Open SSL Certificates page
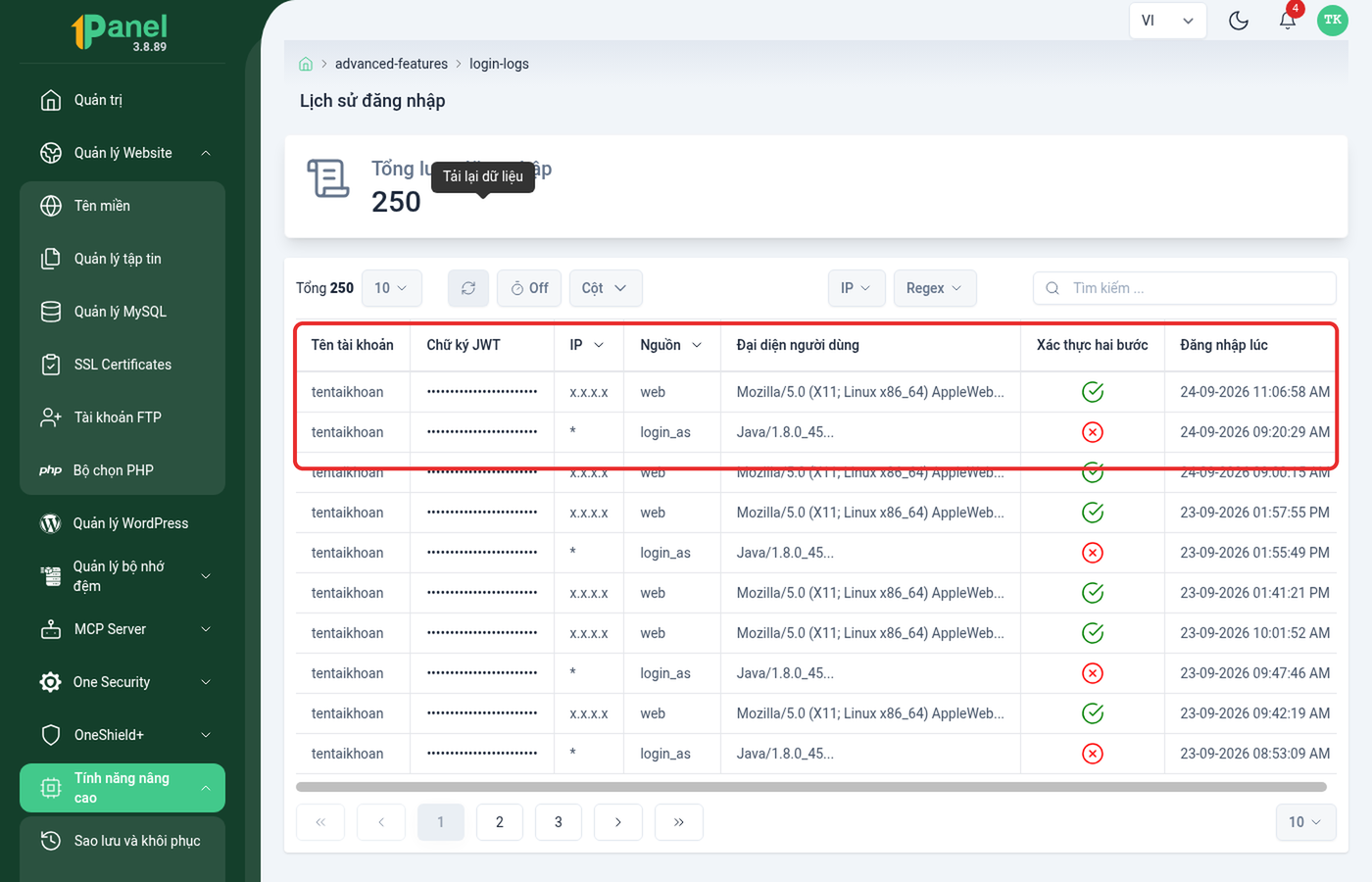Viewport: 1372px width, 882px height. click(122, 365)
